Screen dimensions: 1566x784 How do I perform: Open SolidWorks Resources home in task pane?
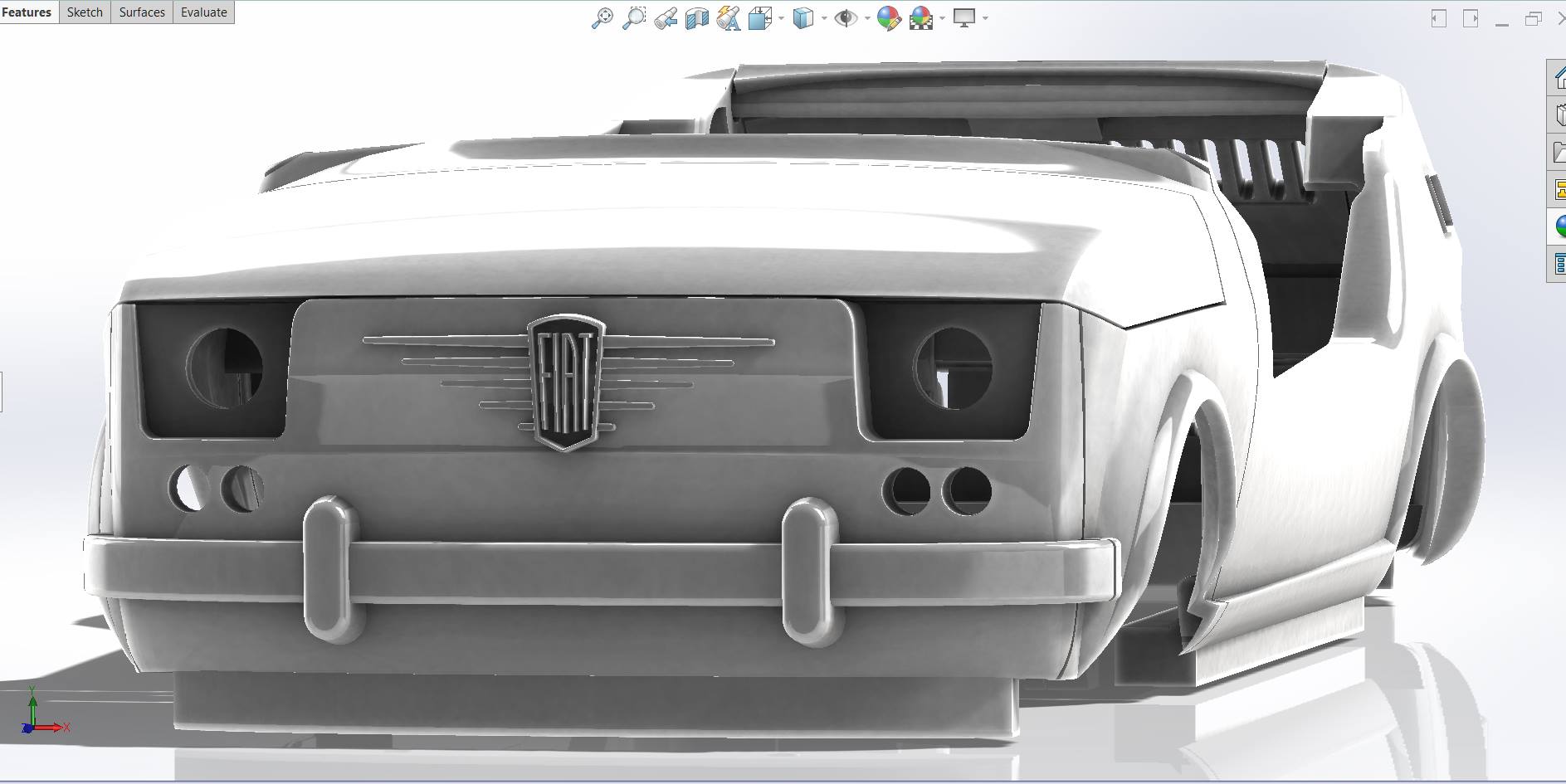pos(1558,78)
